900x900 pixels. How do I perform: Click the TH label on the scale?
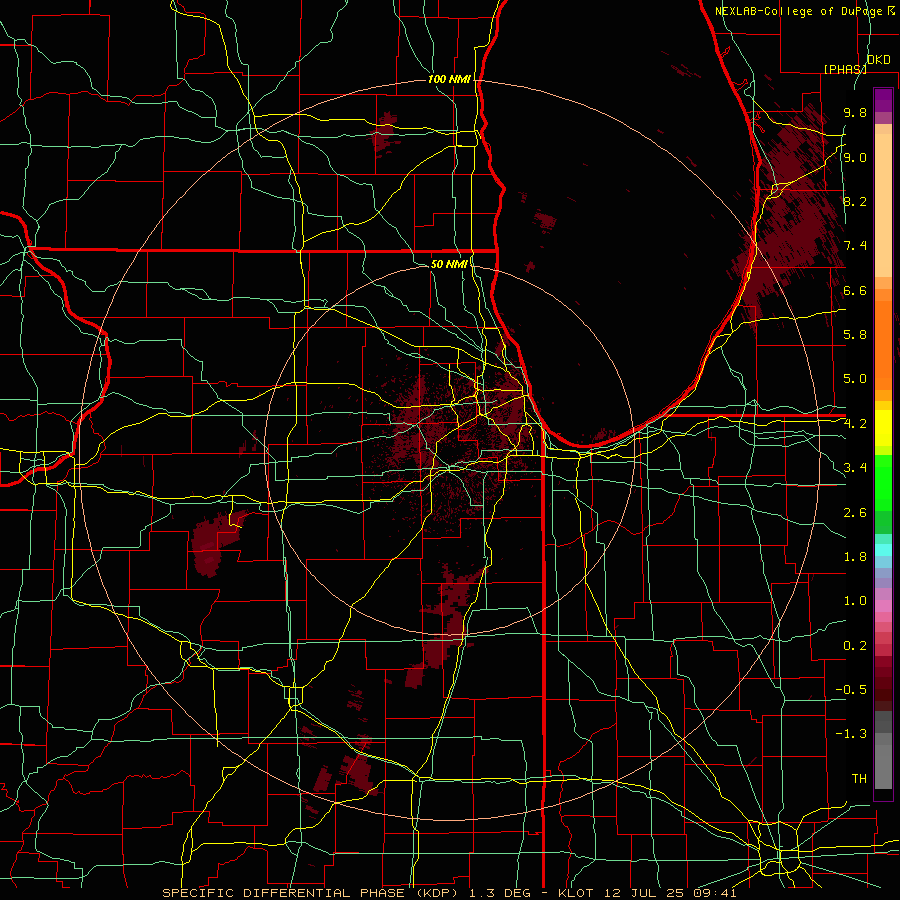click(859, 779)
